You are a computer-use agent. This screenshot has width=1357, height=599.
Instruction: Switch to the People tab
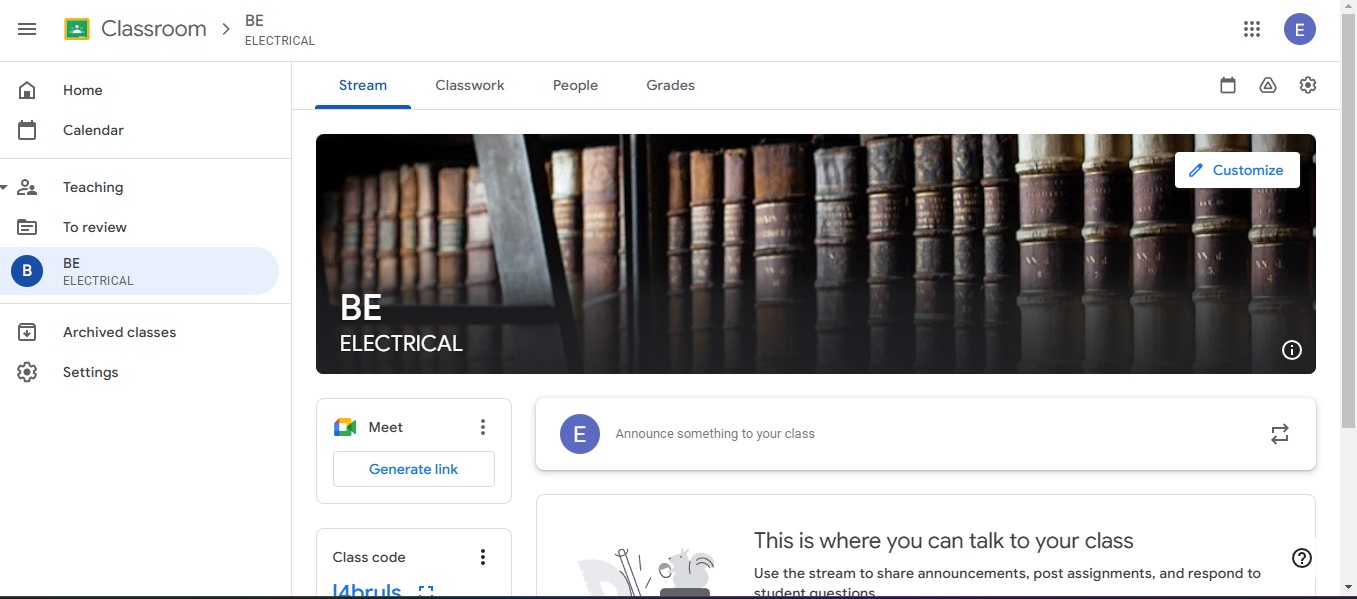point(575,86)
